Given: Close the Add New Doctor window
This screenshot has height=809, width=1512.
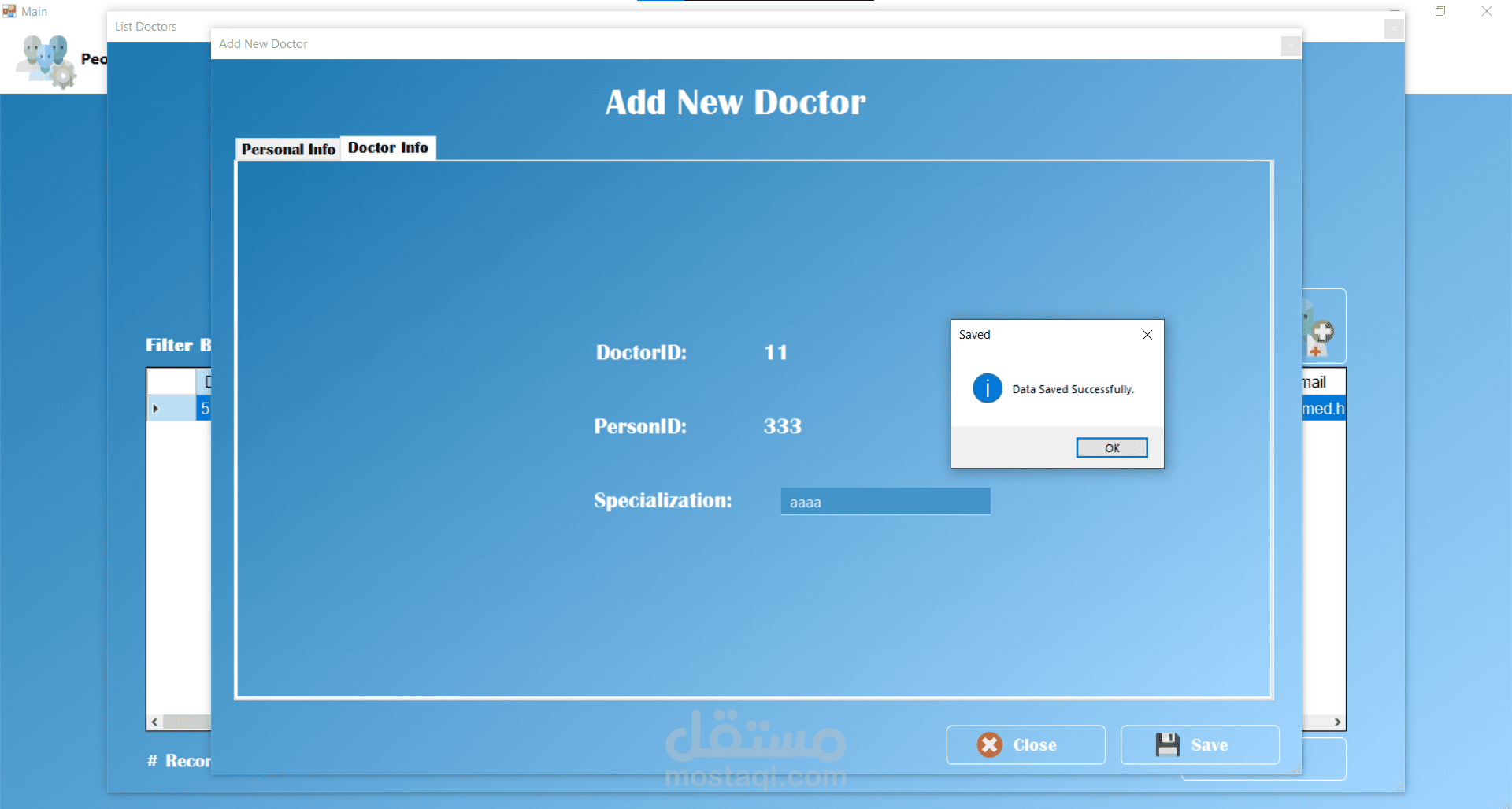Looking at the screenshot, I should coord(1290,46).
